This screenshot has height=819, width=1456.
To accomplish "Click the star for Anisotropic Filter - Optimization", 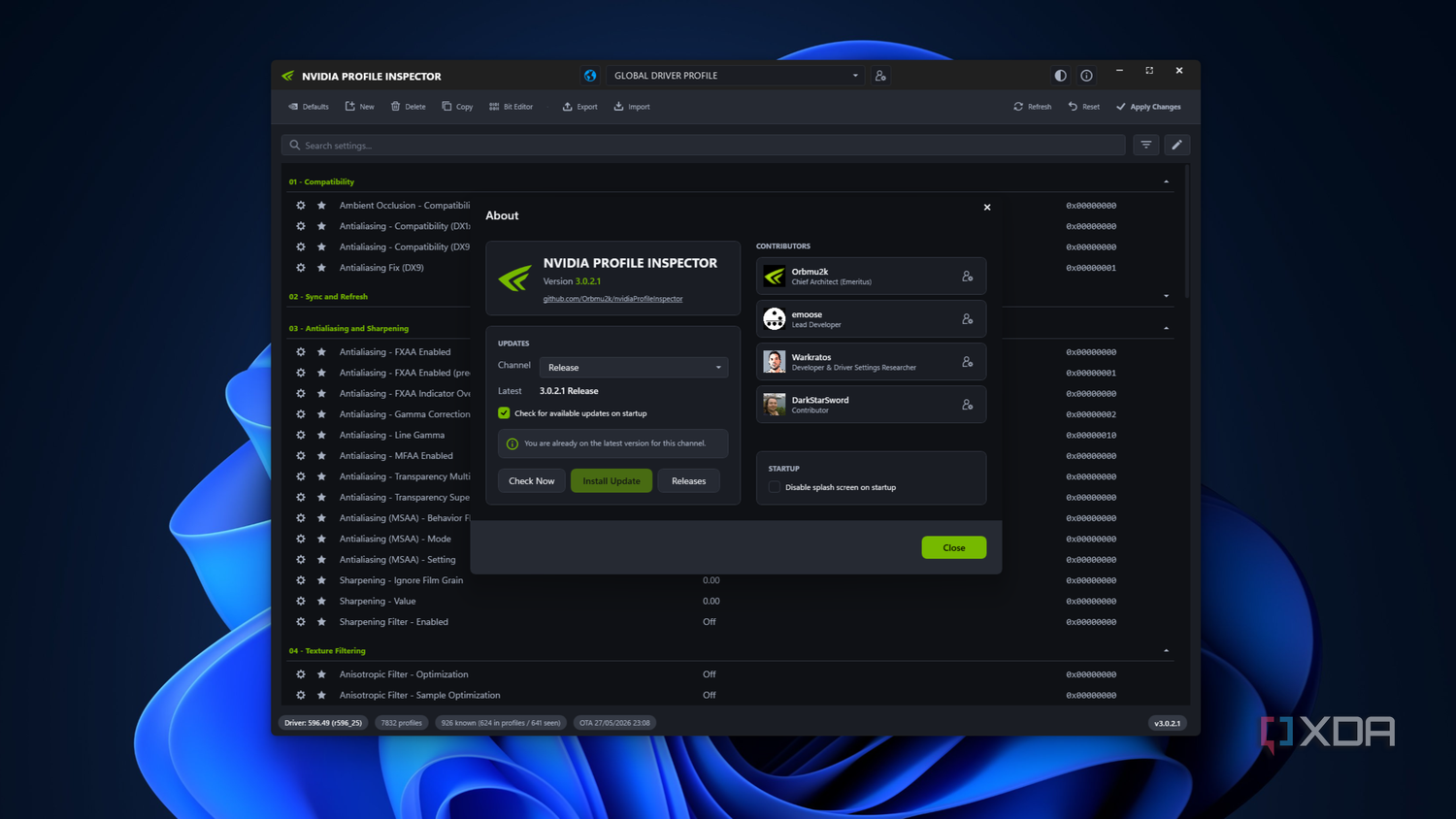I will [x=321, y=674].
